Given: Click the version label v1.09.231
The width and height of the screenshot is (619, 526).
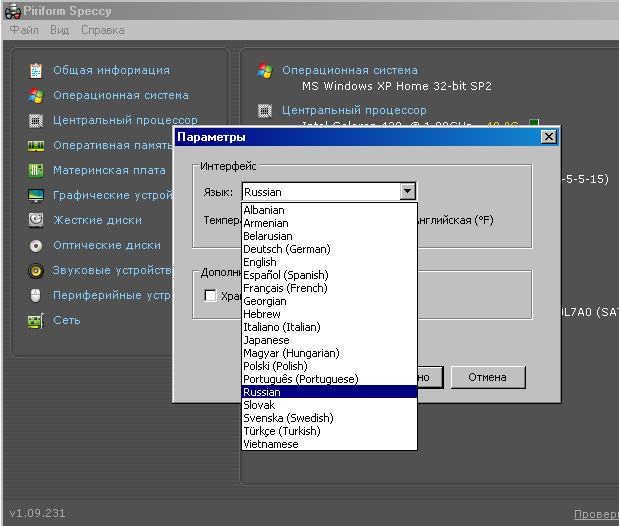Looking at the screenshot, I should (37, 513).
